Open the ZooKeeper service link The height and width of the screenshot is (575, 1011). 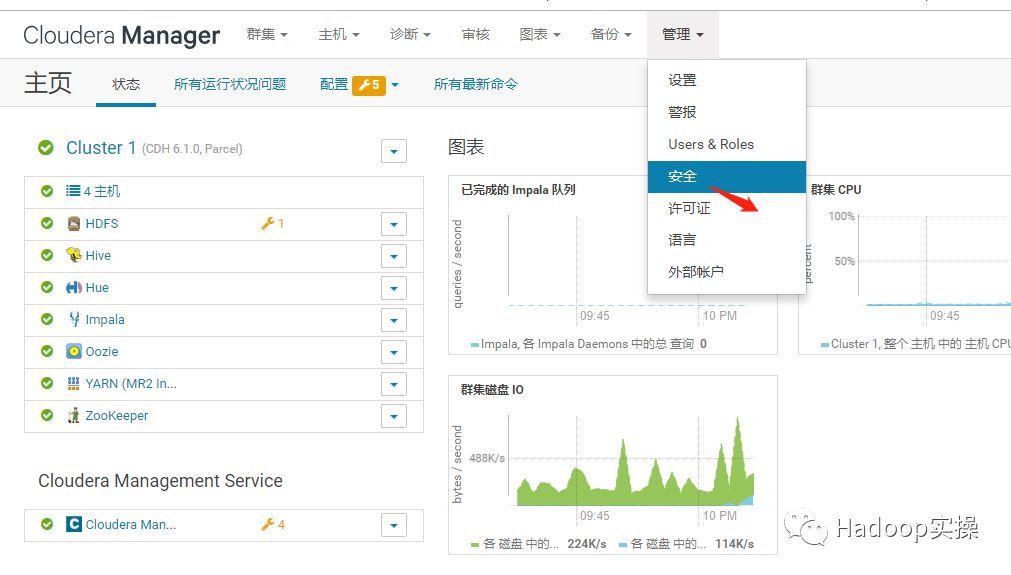[x=117, y=416]
